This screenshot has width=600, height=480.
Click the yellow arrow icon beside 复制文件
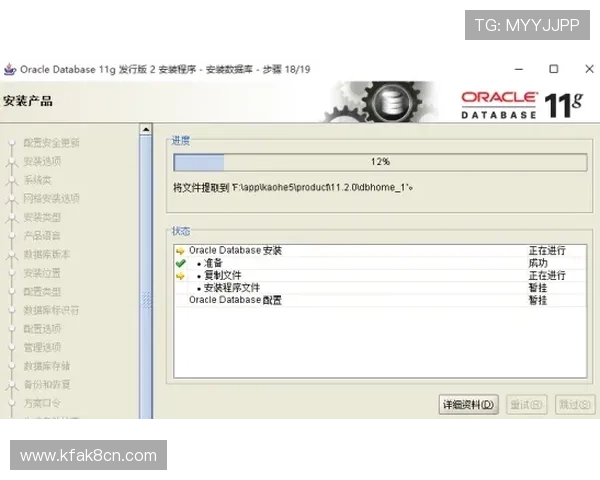tap(180, 276)
